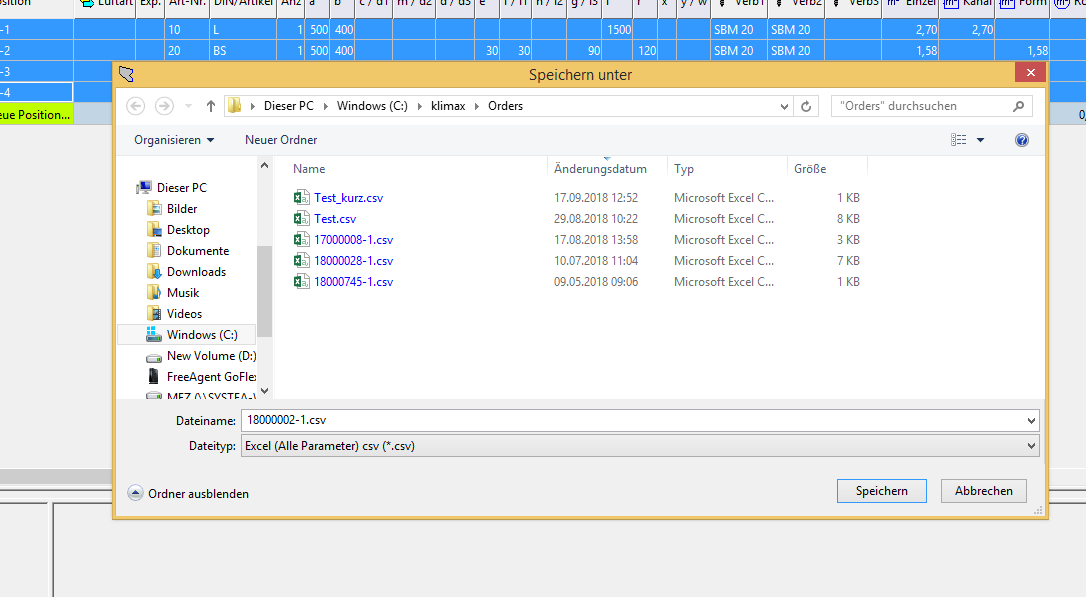Expand the address bar path history dropdown
The height and width of the screenshot is (597, 1086).
pyautogui.click(x=784, y=107)
